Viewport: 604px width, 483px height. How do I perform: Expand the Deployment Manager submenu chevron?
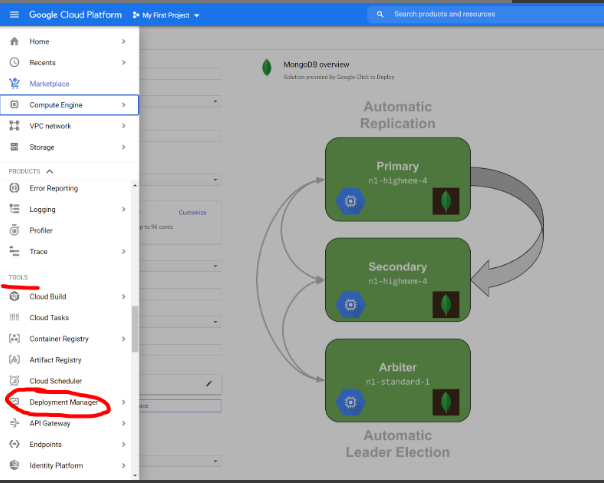click(x=123, y=402)
